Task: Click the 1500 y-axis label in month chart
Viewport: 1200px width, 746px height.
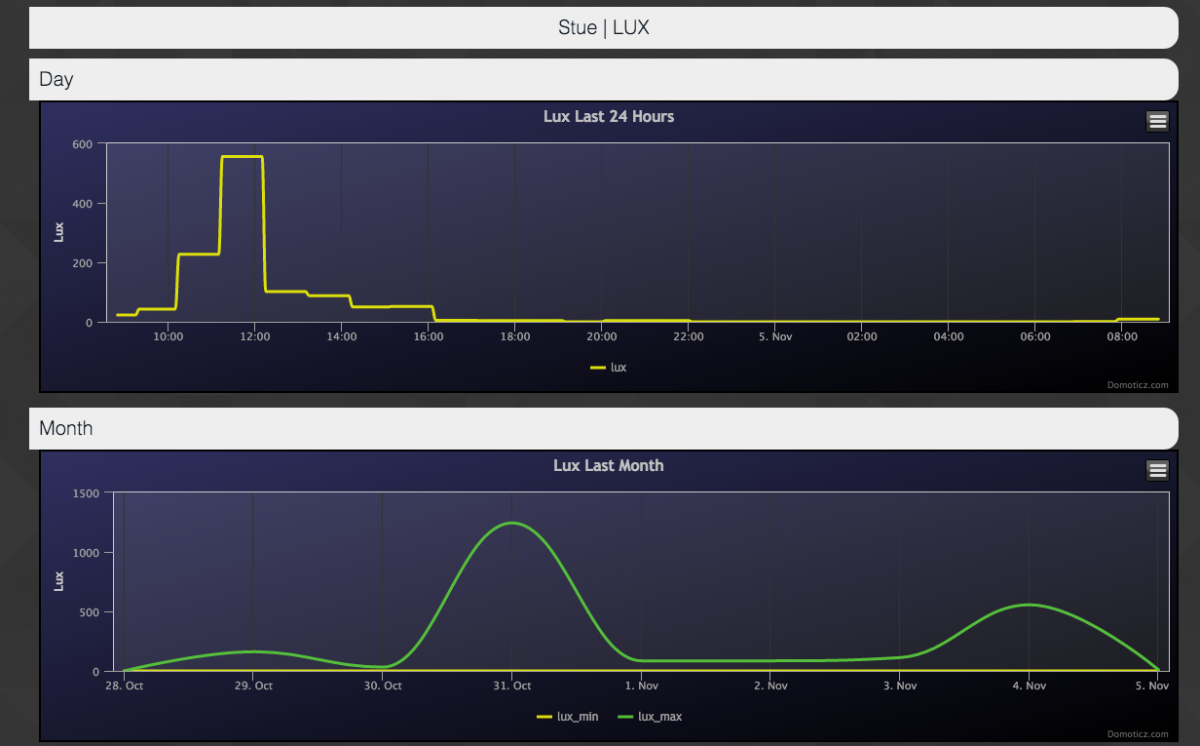Action: point(84,493)
